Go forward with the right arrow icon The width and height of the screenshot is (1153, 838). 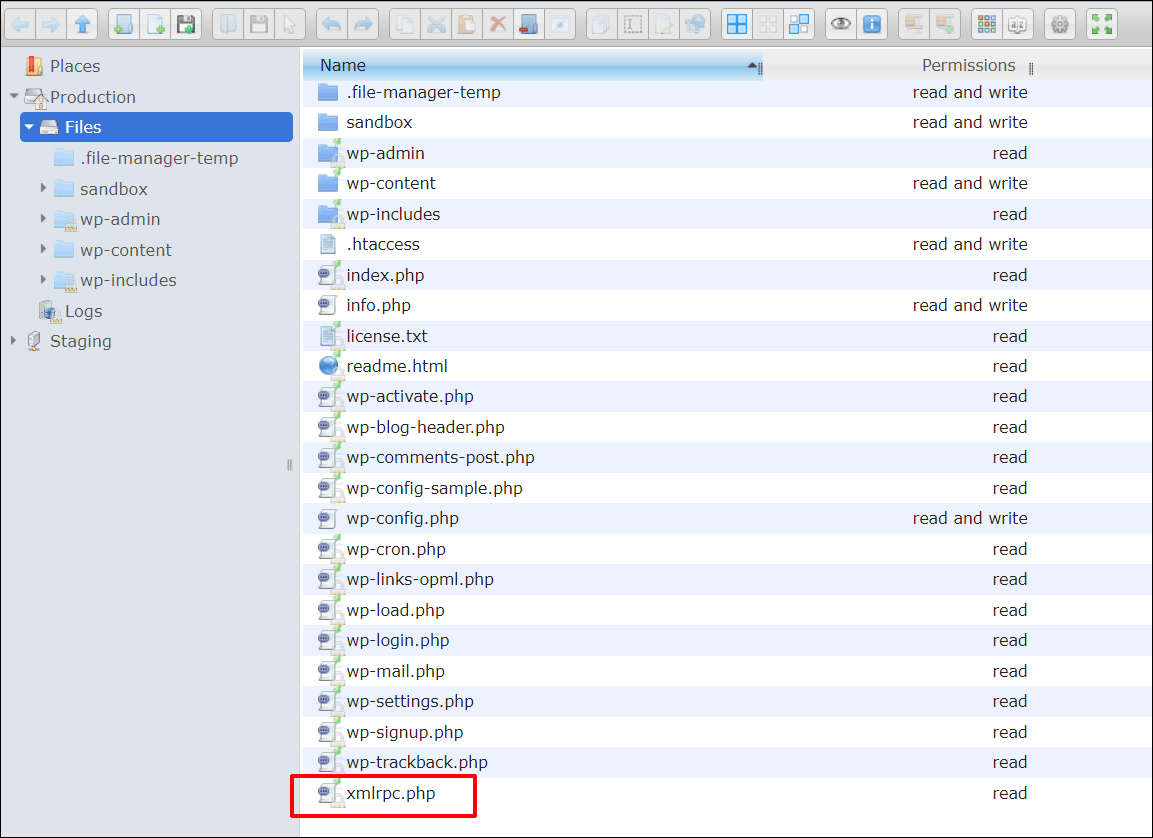click(x=51, y=25)
